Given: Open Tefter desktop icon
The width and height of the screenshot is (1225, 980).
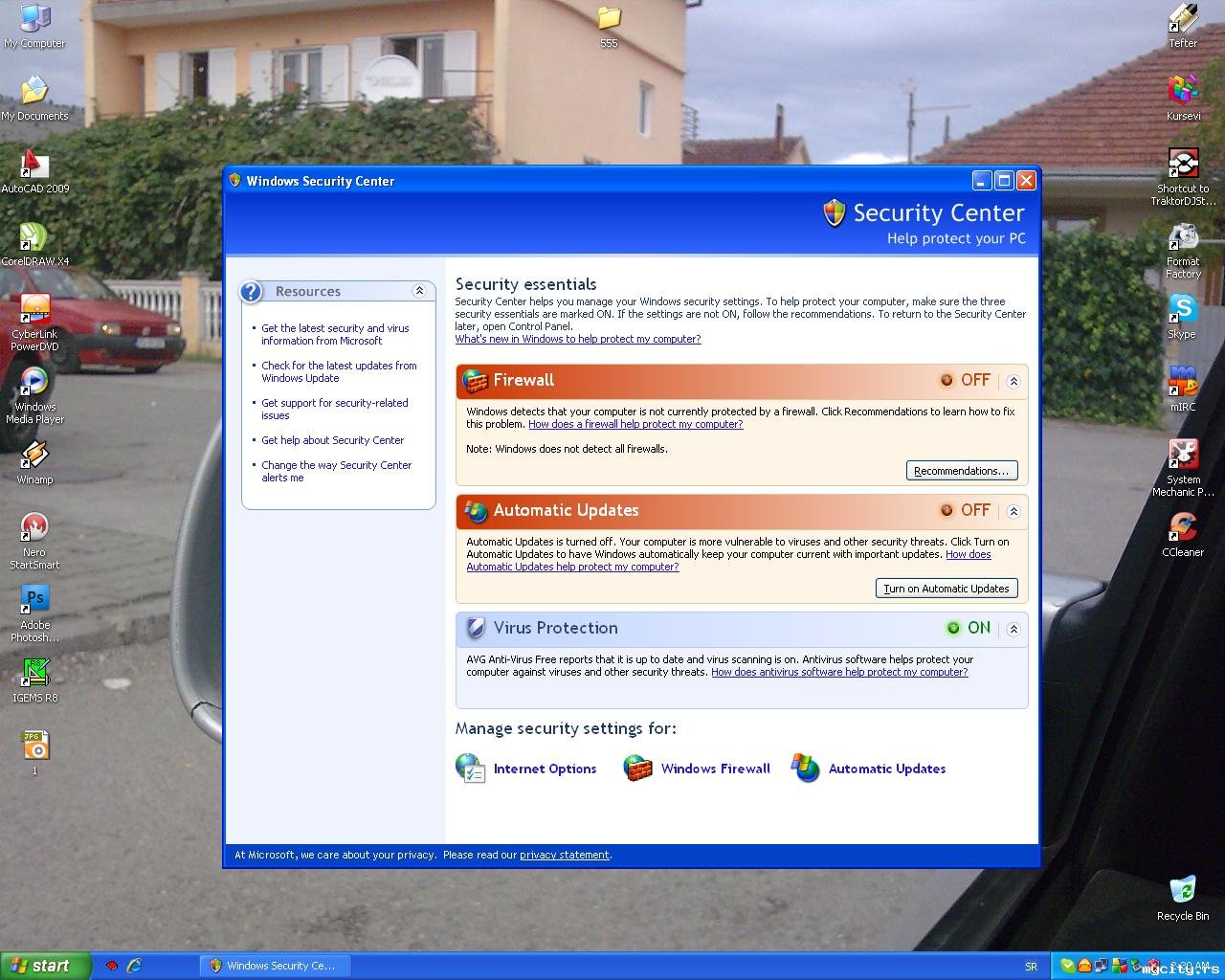Looking at the screenshot, I should [x=1183, y=26].
